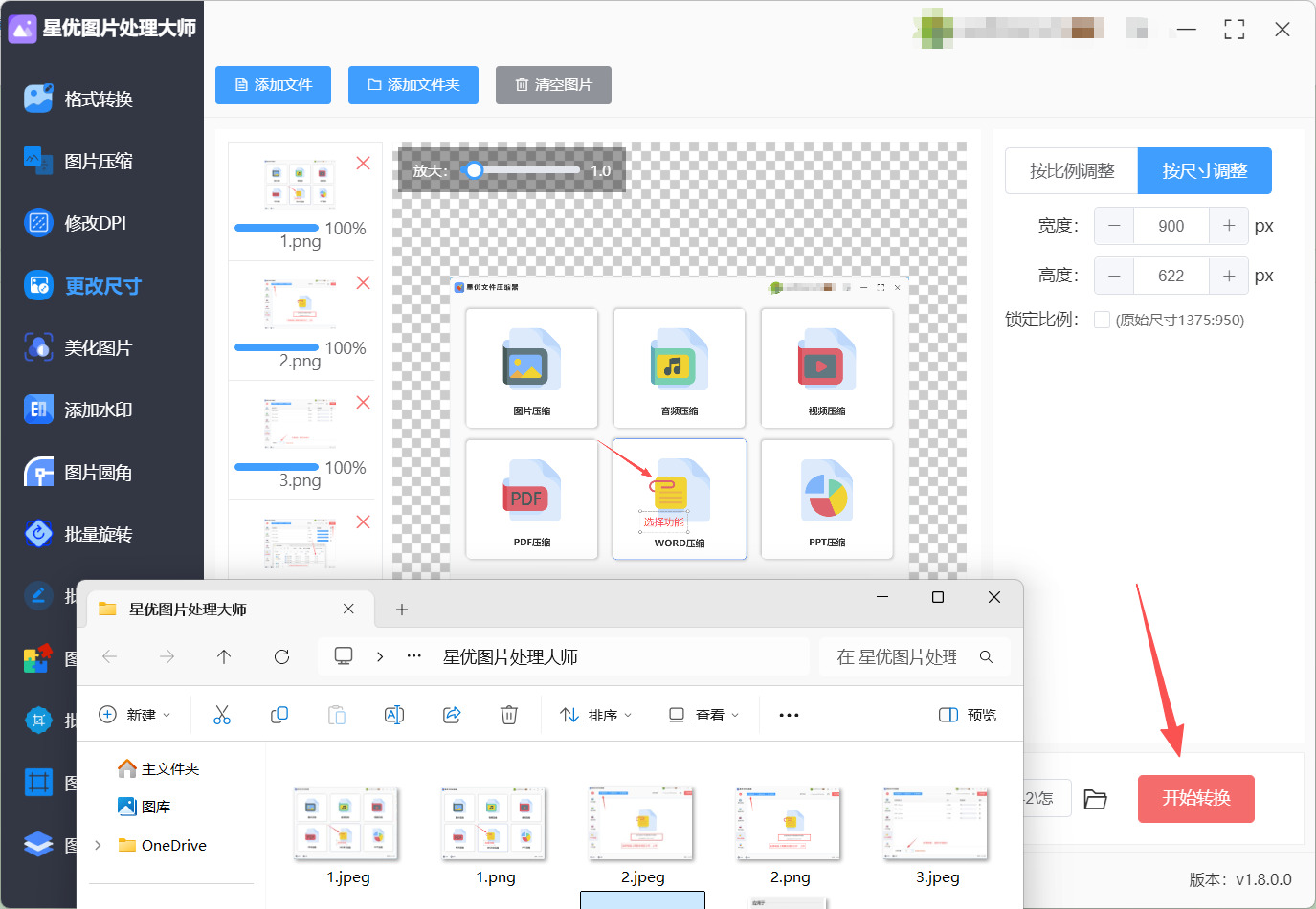The height and width of the screenshot is (909, 1316).
Task: Open the 批量旋转 sidebar section
Action: pyautogui.click(x=80, y=534)
